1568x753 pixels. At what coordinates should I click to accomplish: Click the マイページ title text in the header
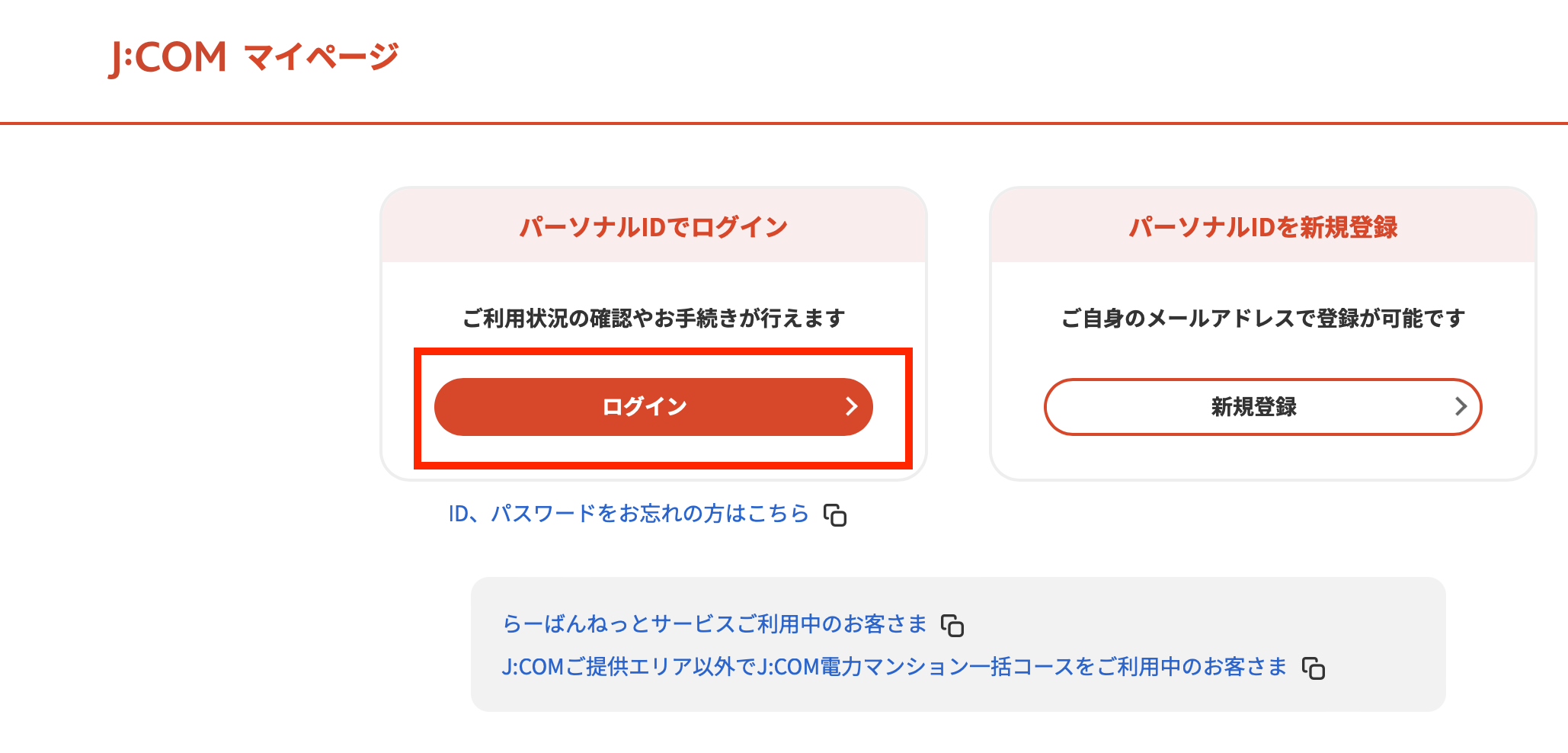322,57
